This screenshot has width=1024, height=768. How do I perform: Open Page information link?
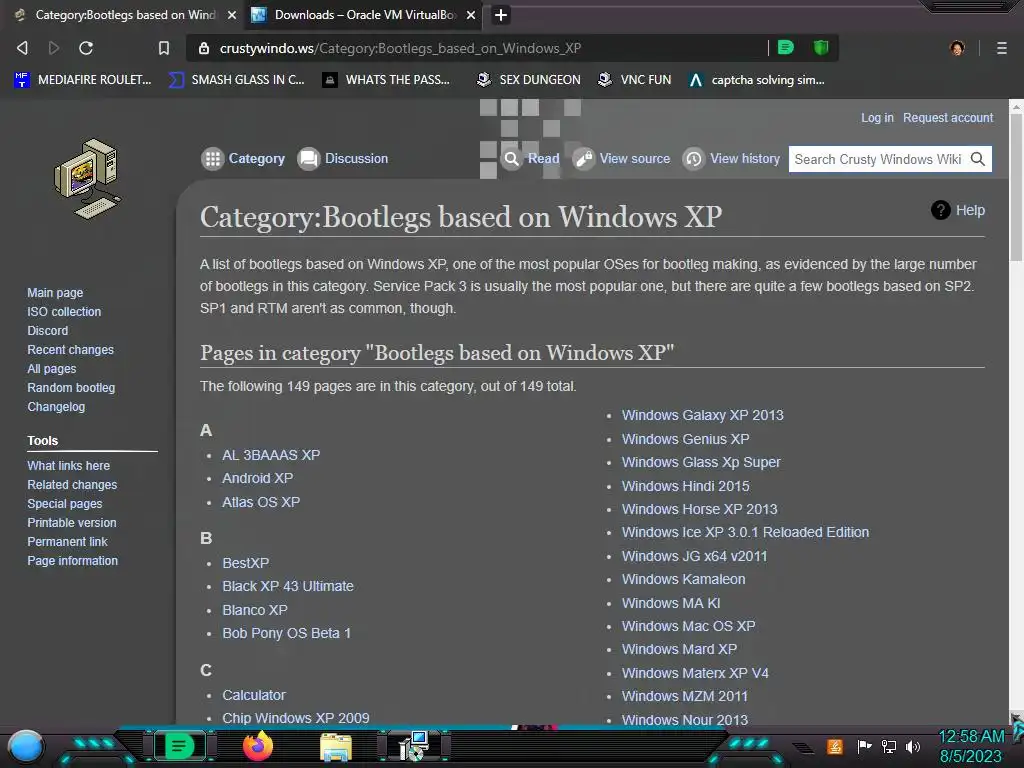click(72, 560)
